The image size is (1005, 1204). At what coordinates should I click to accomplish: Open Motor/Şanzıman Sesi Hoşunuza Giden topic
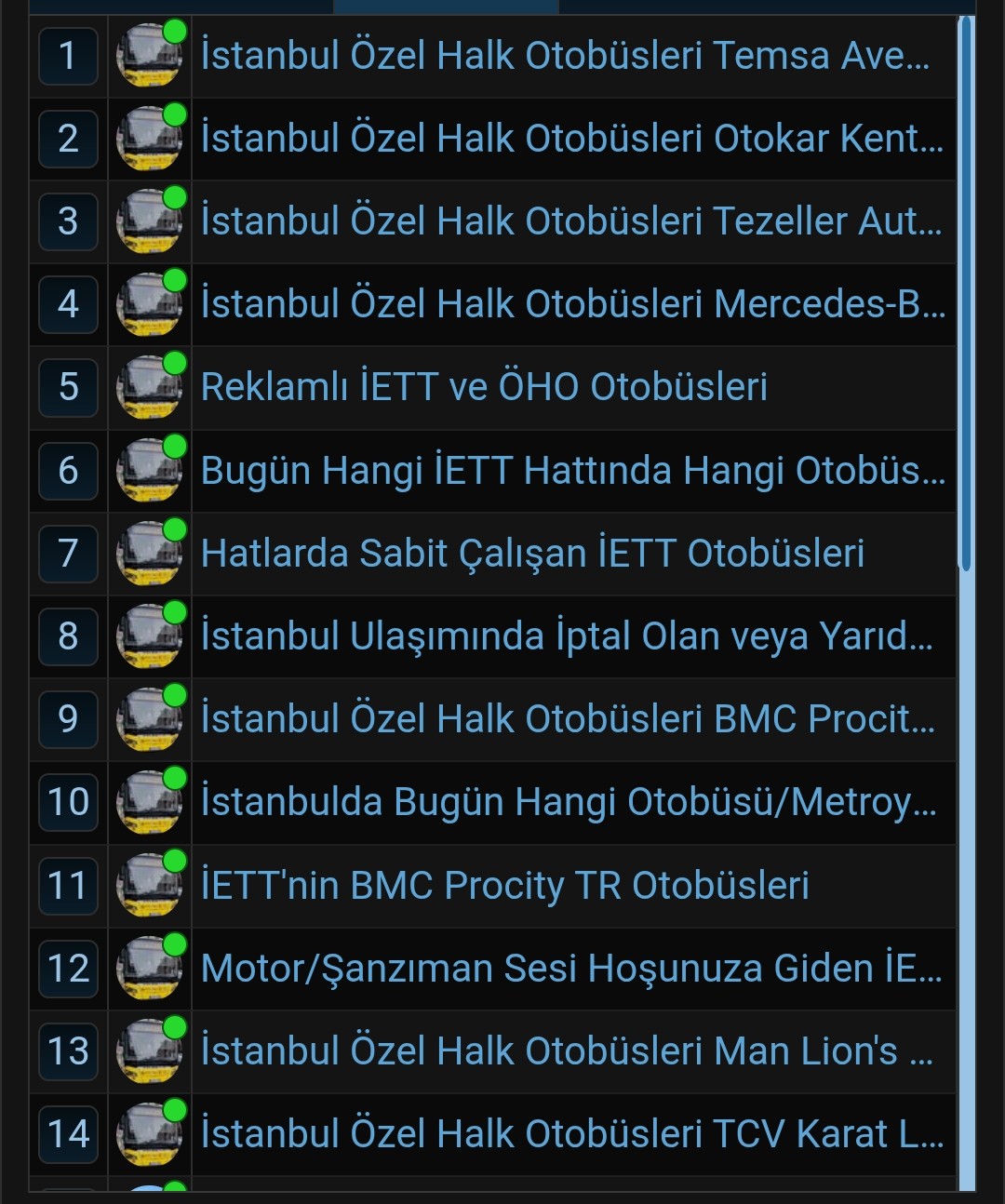(x=572, y=969)
